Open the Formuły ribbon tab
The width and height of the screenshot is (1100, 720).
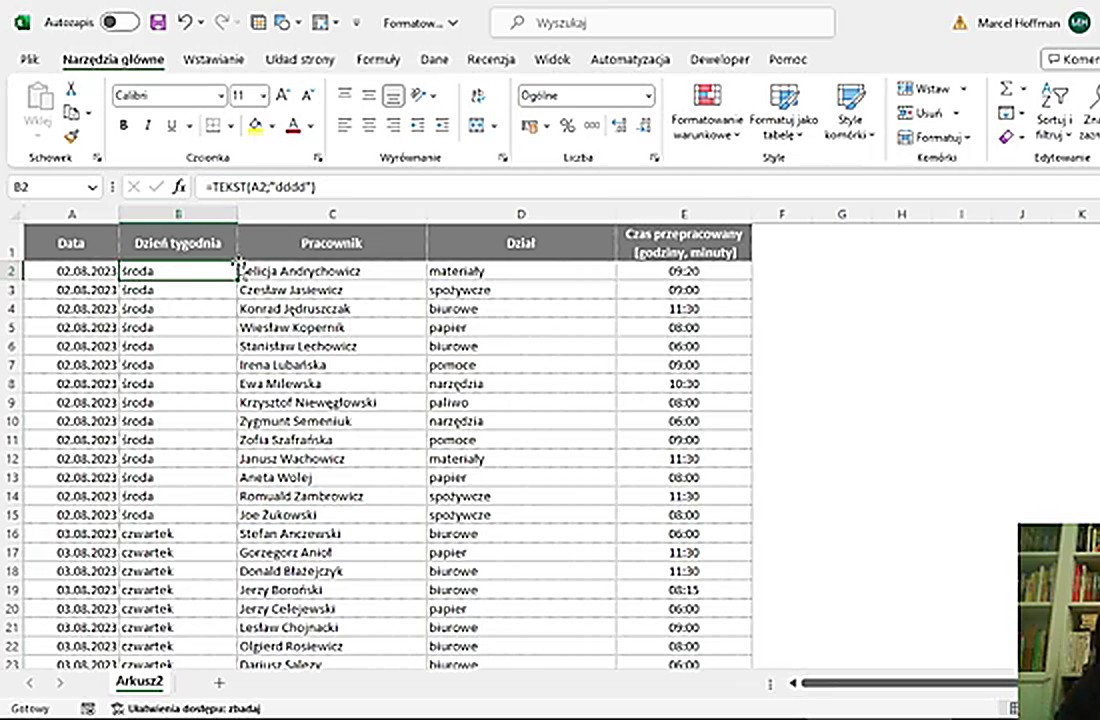(x=378, y=59)
